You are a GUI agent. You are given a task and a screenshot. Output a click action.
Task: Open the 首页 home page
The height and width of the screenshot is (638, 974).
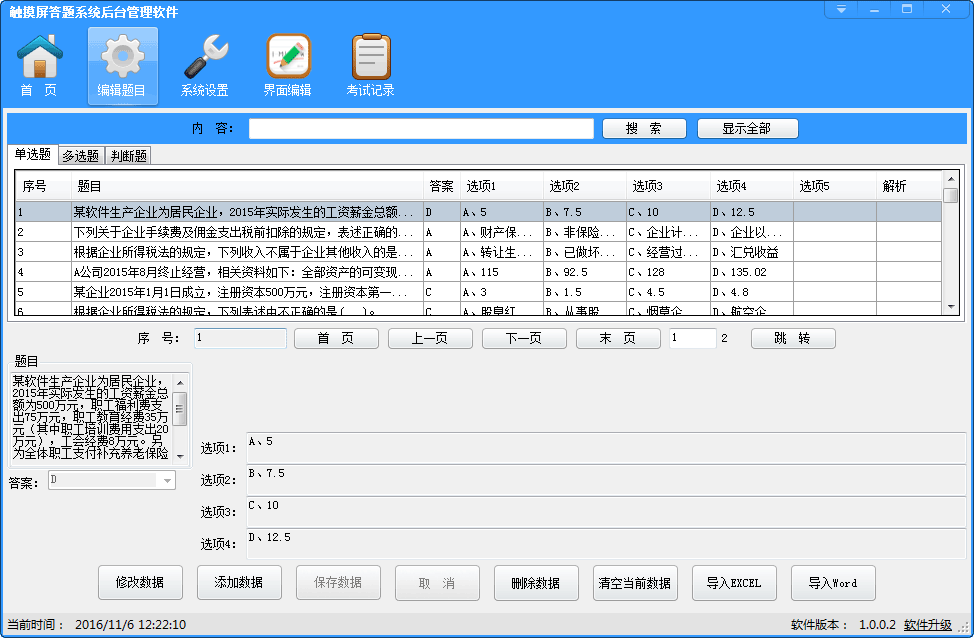37,64
